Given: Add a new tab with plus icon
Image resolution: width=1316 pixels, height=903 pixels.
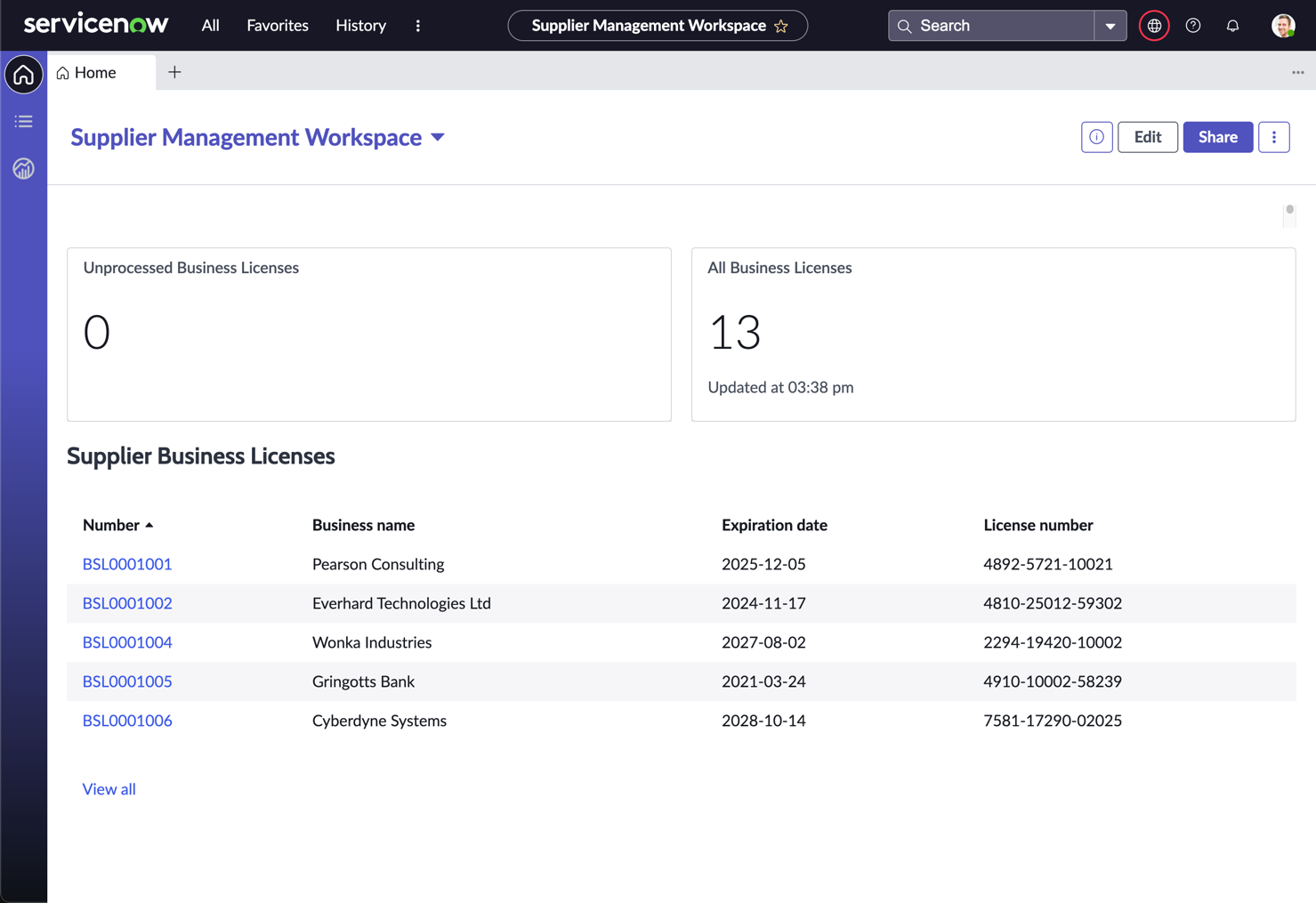Looking at the screenshot, I should [174, 72].
